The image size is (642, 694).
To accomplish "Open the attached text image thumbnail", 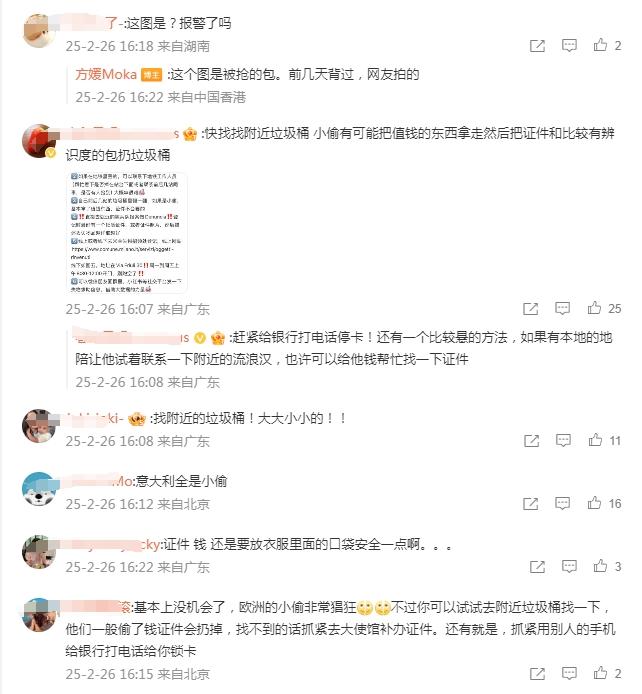I will [x=126, y=232].
